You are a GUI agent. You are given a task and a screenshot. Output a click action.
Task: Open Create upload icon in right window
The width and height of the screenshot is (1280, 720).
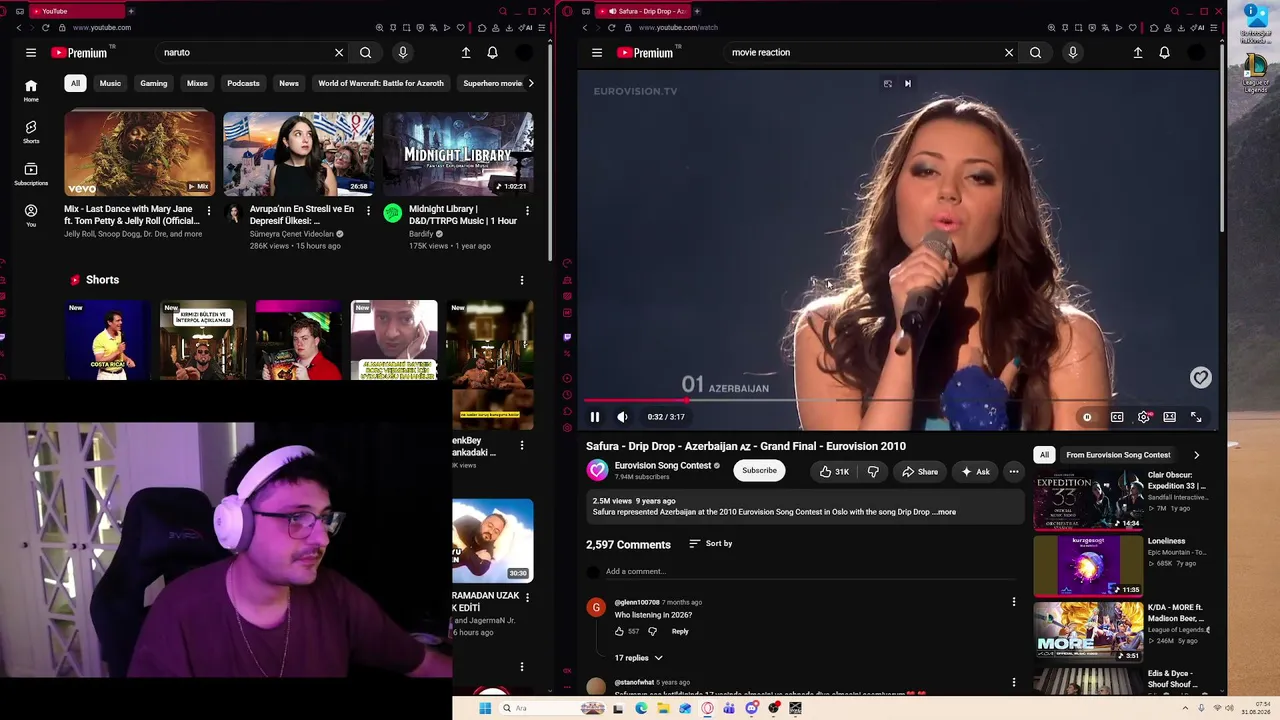click(x=1138, y=53)
